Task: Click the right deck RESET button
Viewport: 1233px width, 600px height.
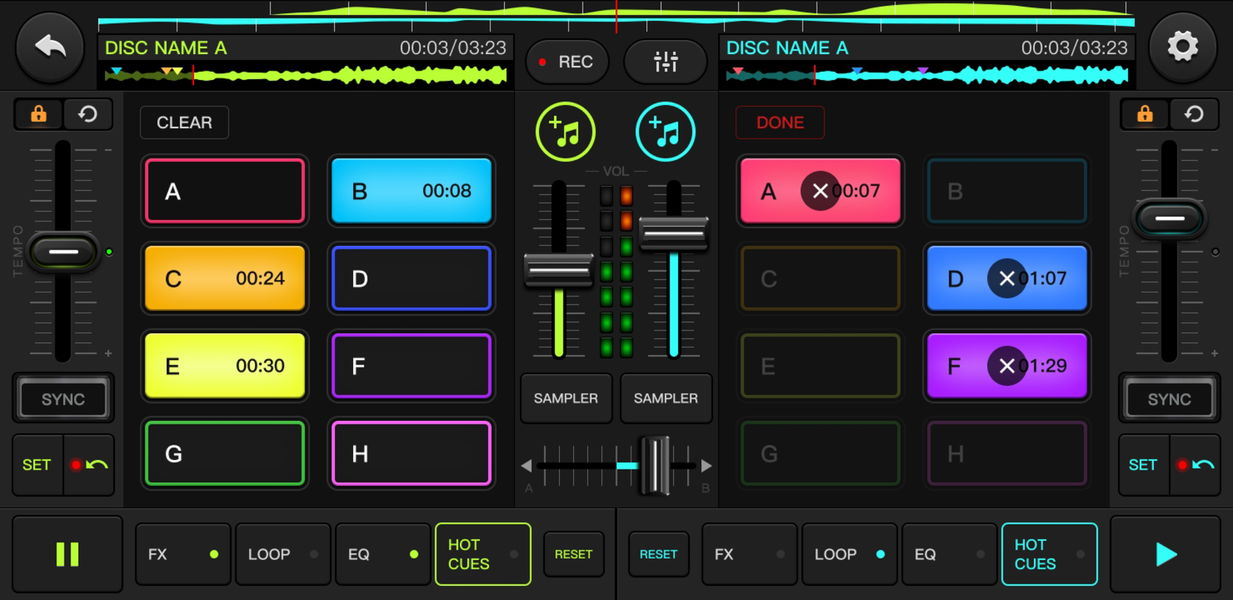Action: point(659,554)
